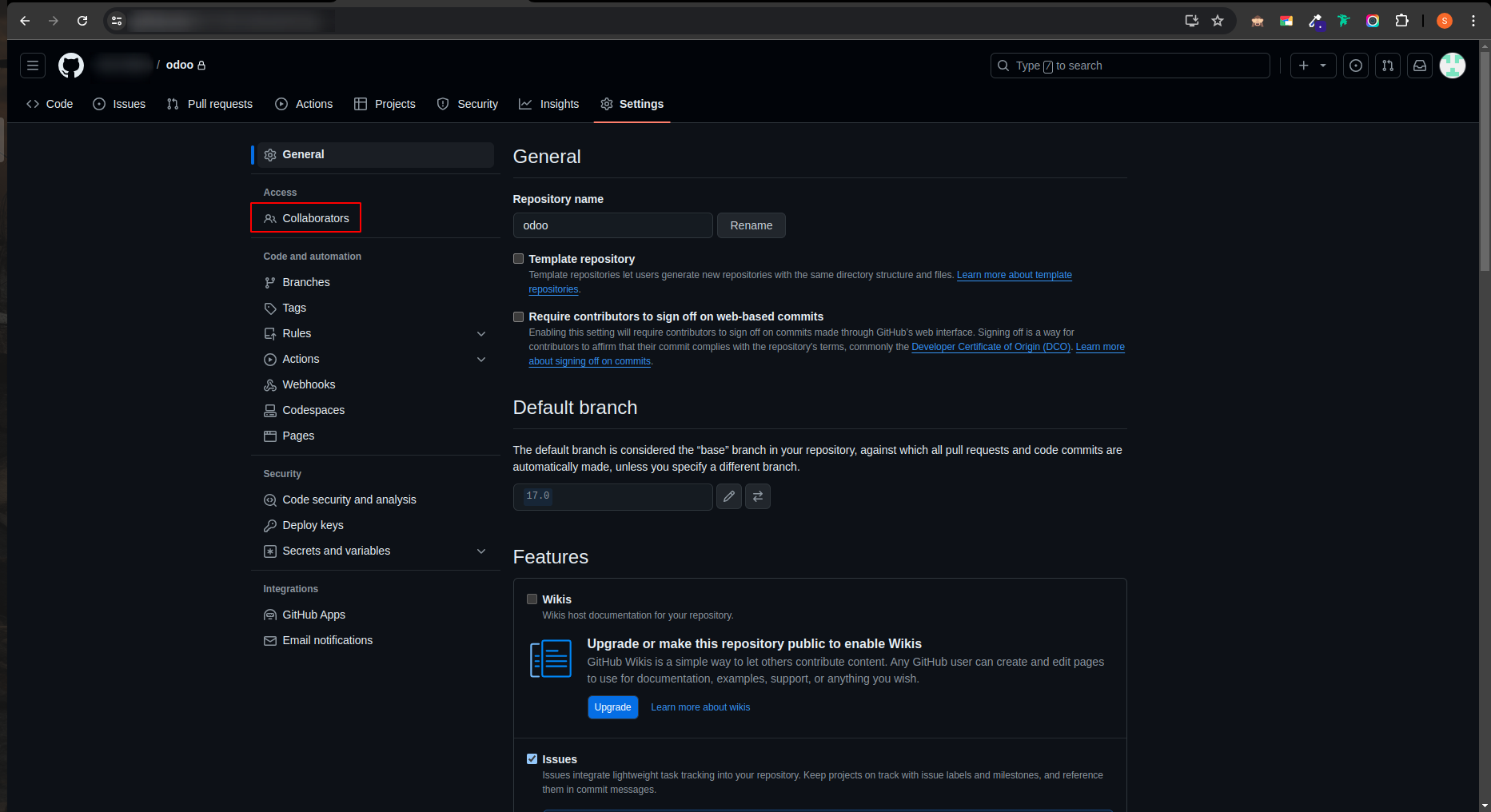Click the odoo repository name breadcrumb
1491x812 pixels.
180,65
